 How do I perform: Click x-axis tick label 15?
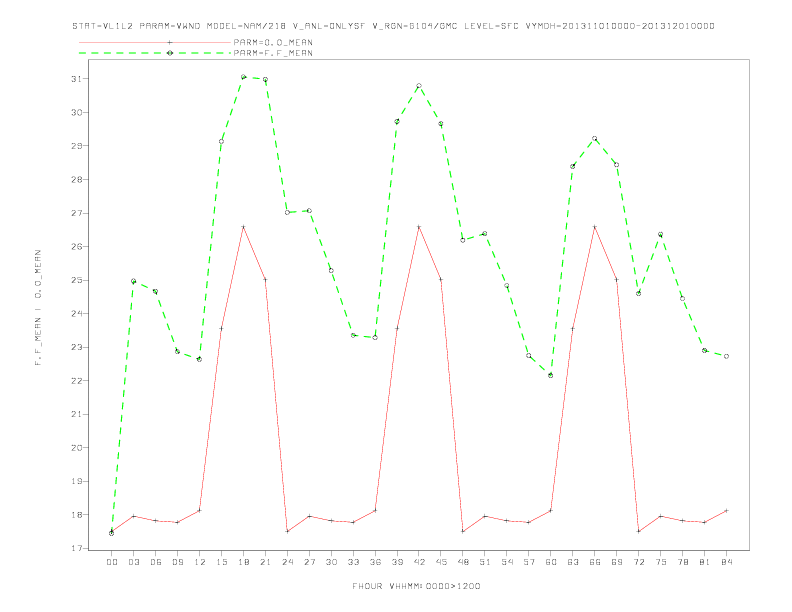(x=221, y=562)
